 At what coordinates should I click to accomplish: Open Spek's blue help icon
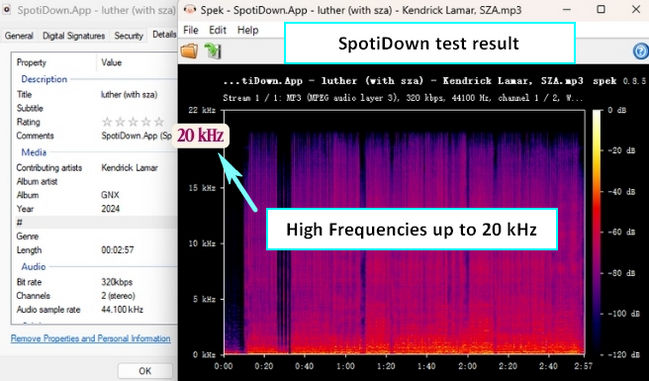tap(641, 51)
